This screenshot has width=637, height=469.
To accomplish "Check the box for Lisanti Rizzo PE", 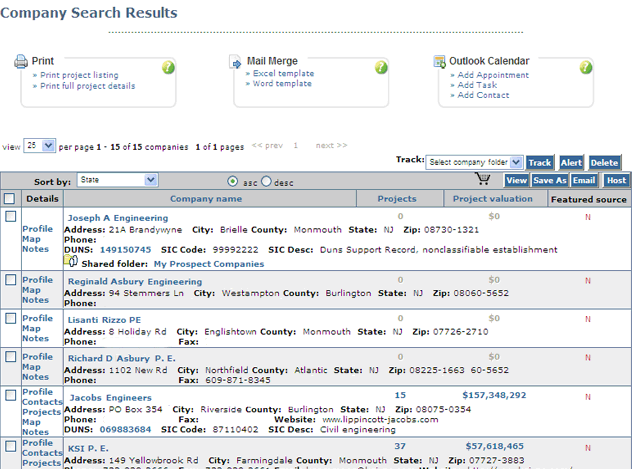I will [11, 318].
